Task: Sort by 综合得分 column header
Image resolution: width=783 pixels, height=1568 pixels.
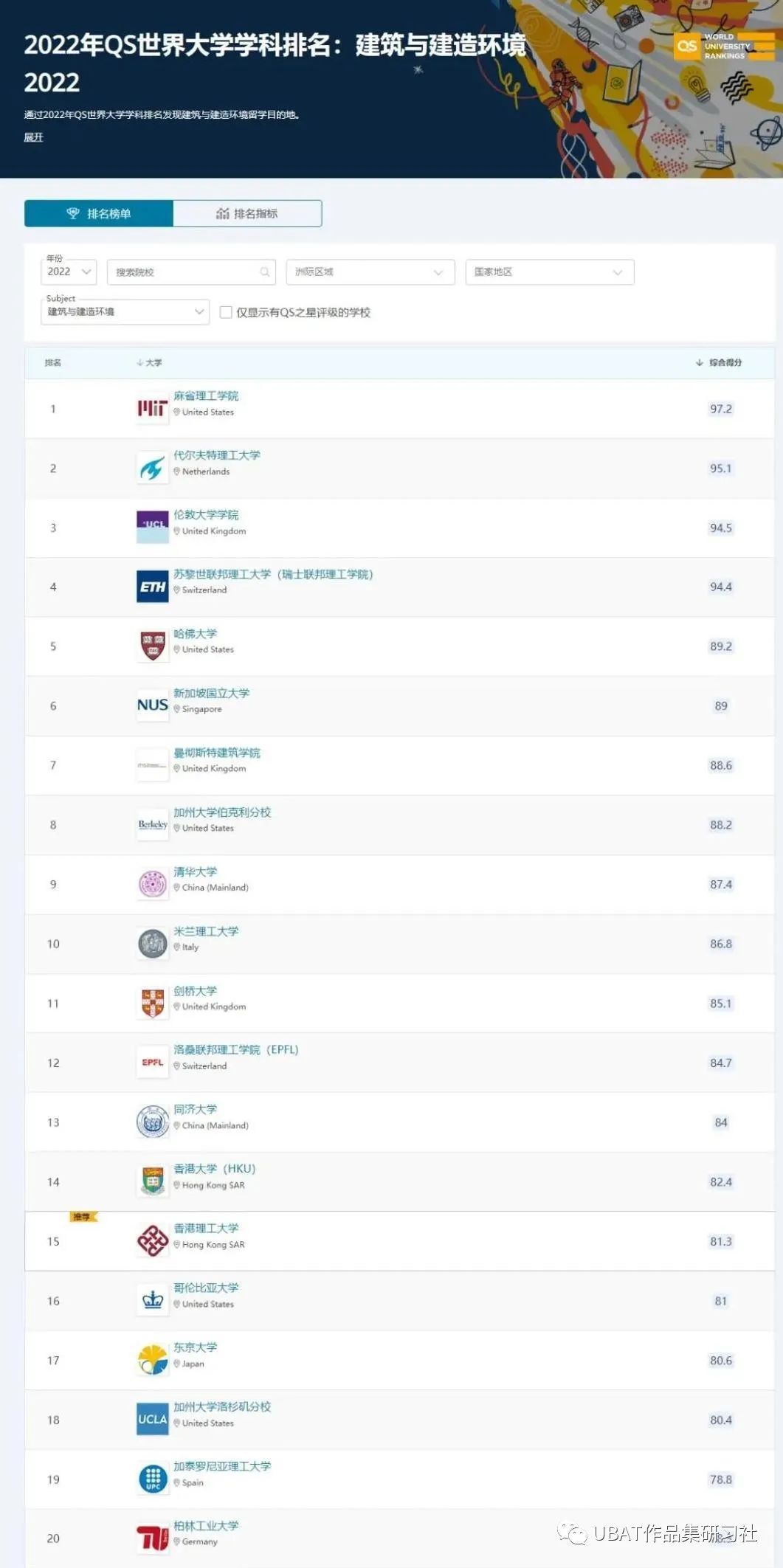Action: (x=719, y=362)
